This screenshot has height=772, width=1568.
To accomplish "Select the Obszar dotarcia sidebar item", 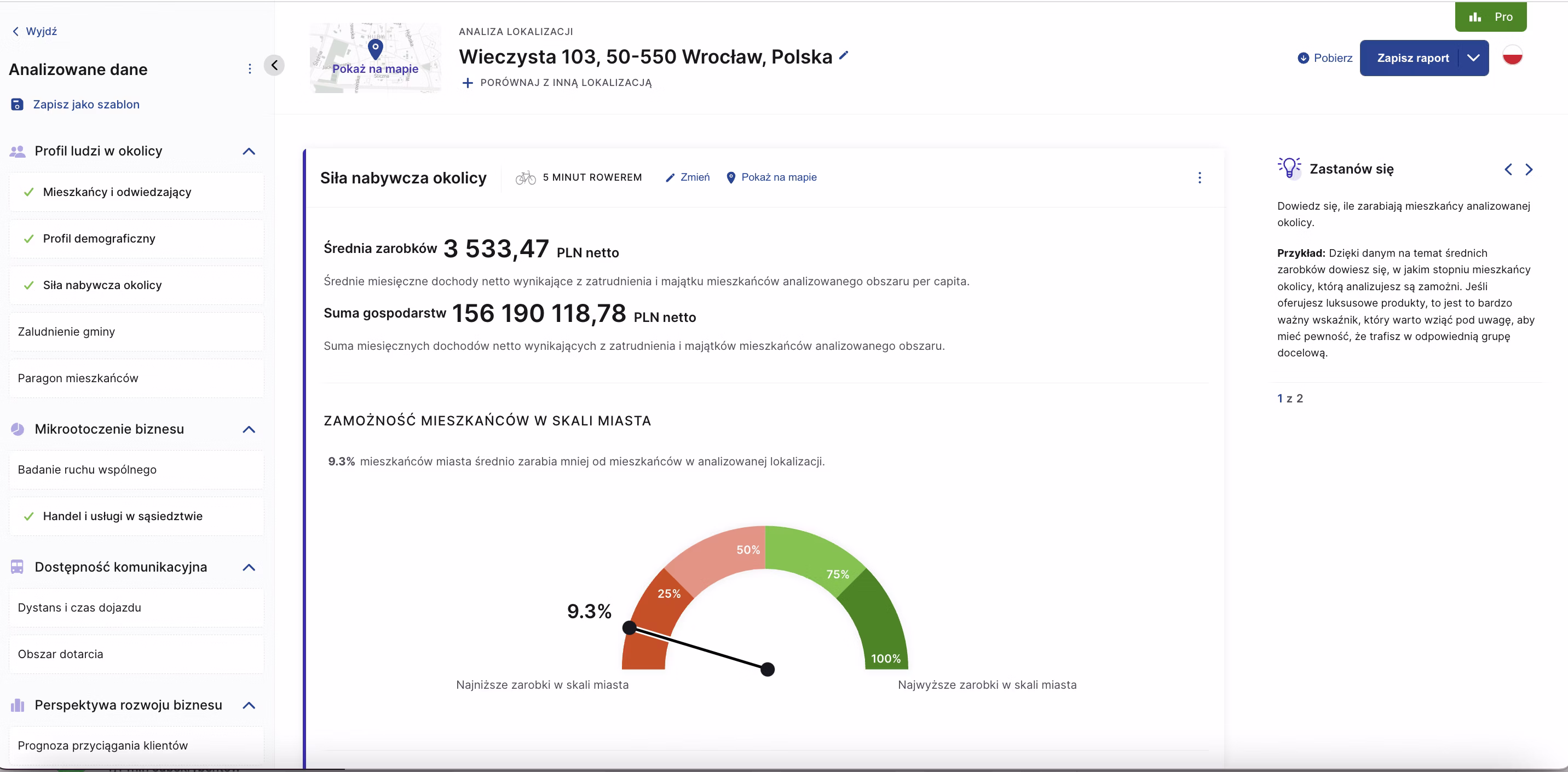I will [60, 654].
